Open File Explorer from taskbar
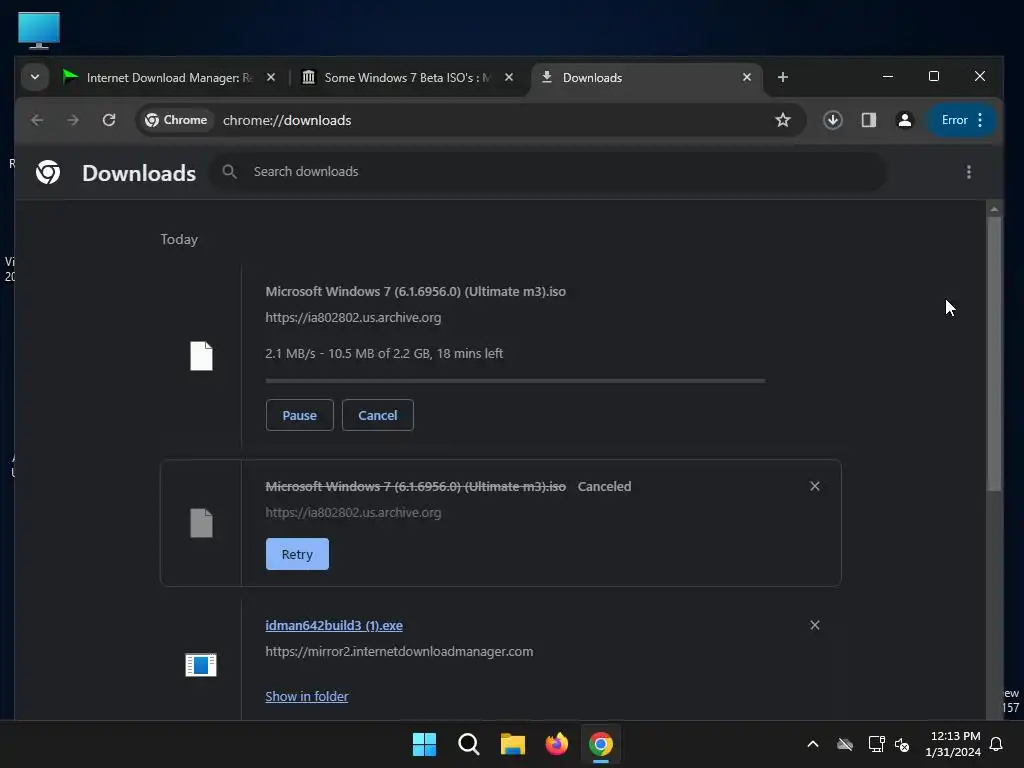 pyautogui.click(x=513, y=744)
